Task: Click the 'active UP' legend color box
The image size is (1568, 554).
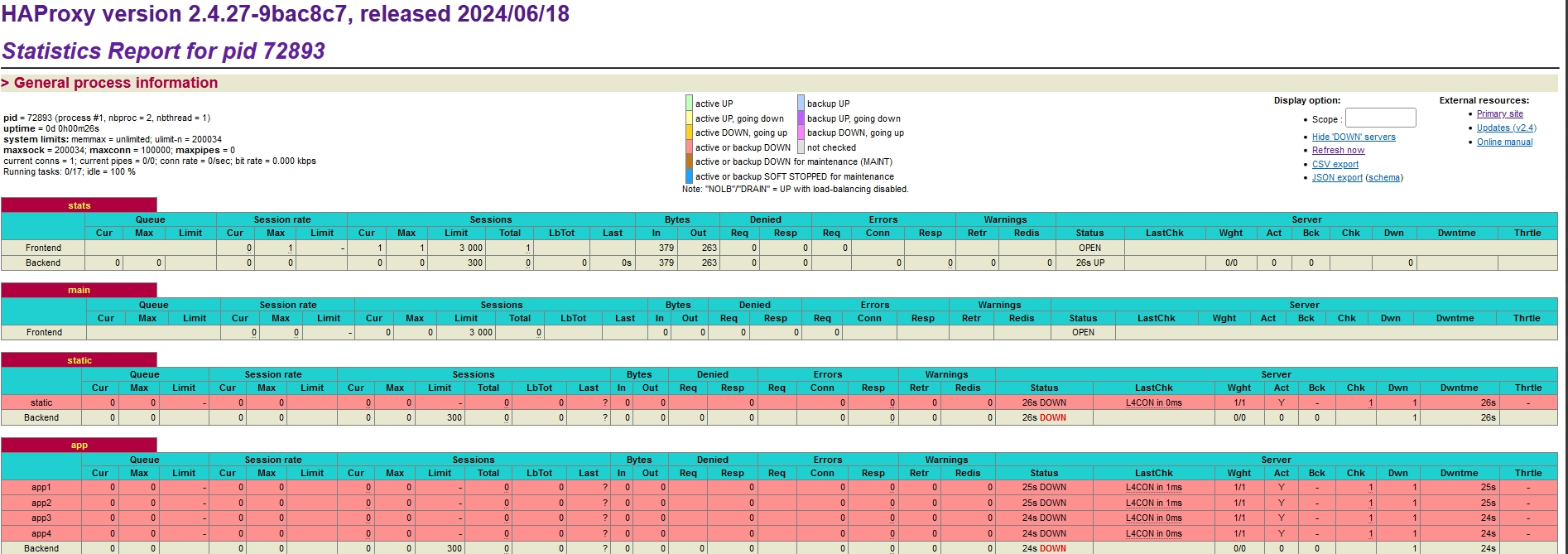Action: pos(689,104)
